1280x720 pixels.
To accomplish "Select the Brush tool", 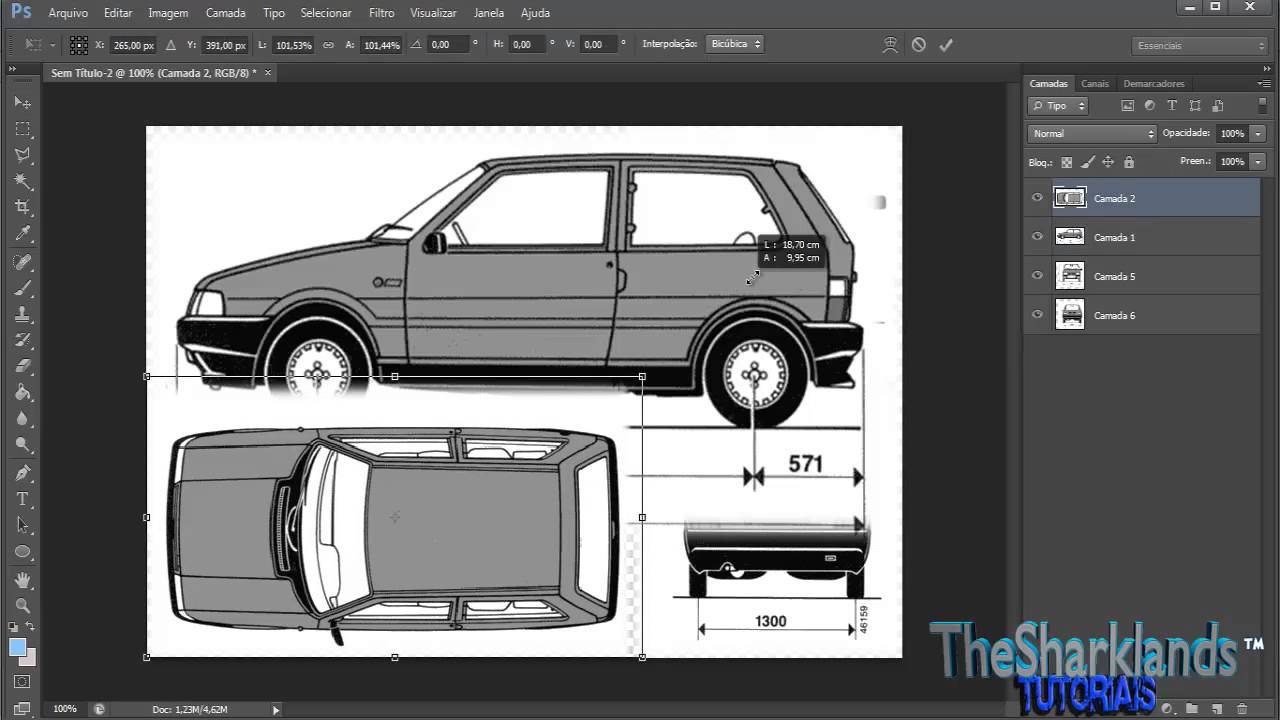I will pos(22,288).
